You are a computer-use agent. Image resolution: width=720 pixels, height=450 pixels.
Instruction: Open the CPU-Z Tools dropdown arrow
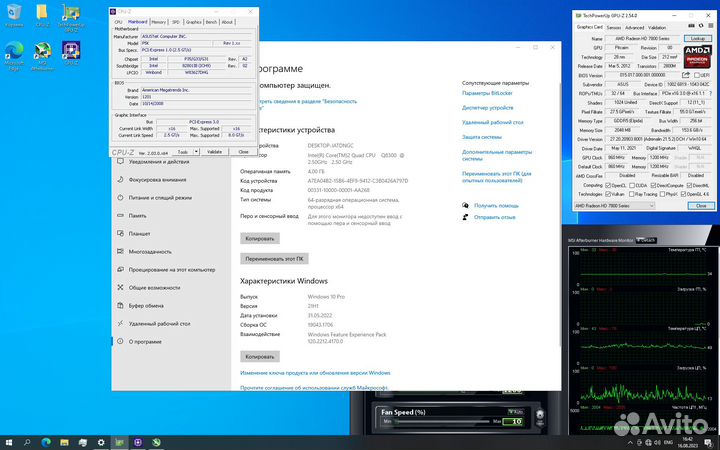pos(196,152)
